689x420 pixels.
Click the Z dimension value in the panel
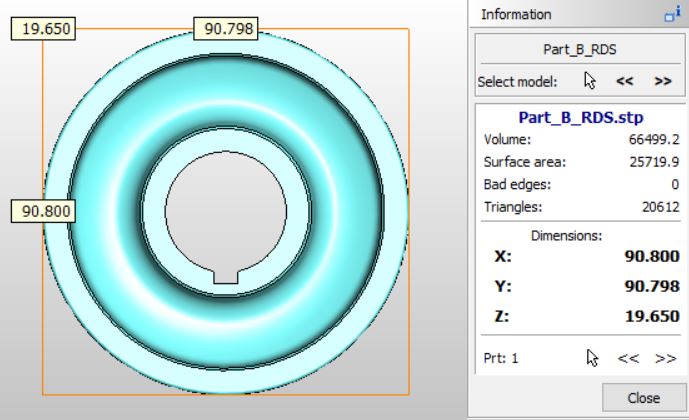652,317
